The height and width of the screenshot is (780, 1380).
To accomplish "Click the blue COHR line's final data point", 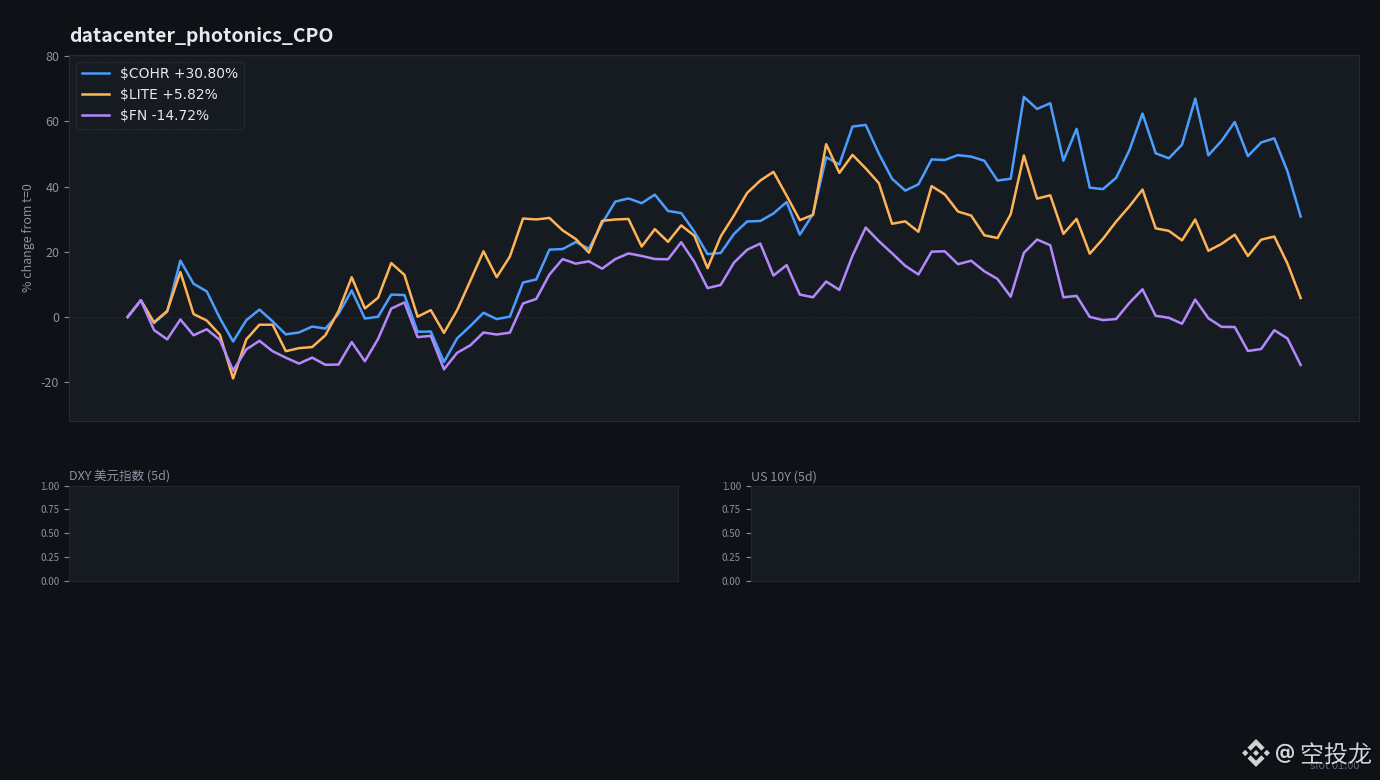I will (1300, 216).
